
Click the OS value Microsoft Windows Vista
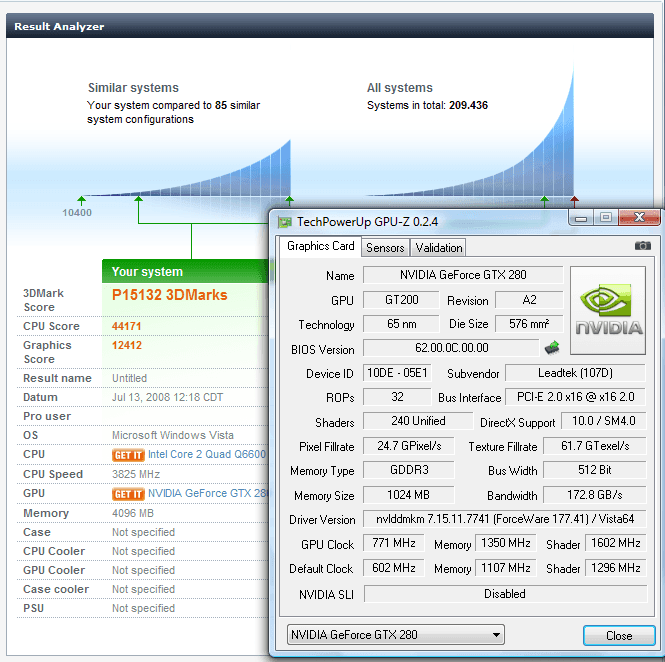click(x=173, y=435)
